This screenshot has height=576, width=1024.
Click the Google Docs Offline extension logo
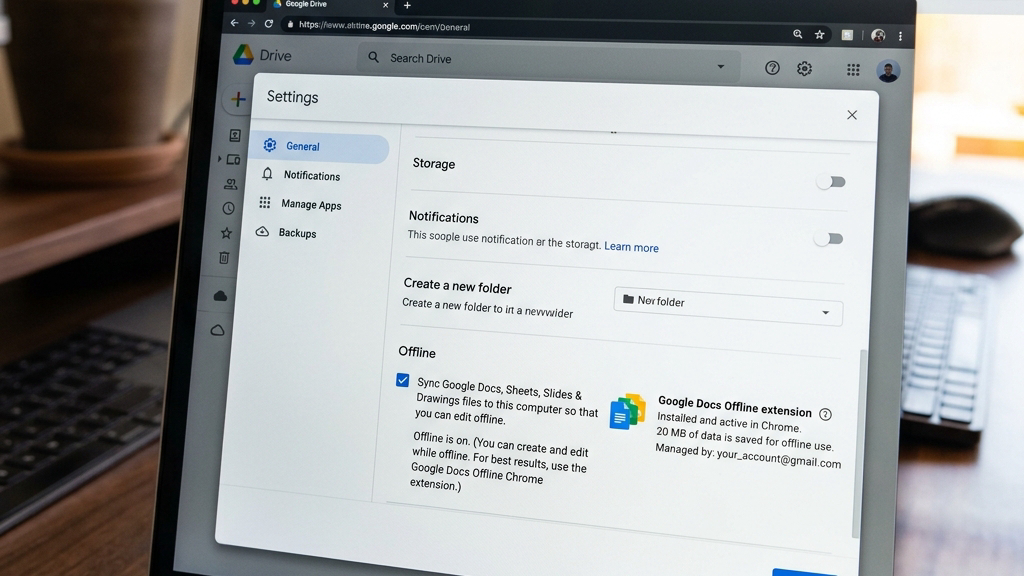(x=628, y=411)
